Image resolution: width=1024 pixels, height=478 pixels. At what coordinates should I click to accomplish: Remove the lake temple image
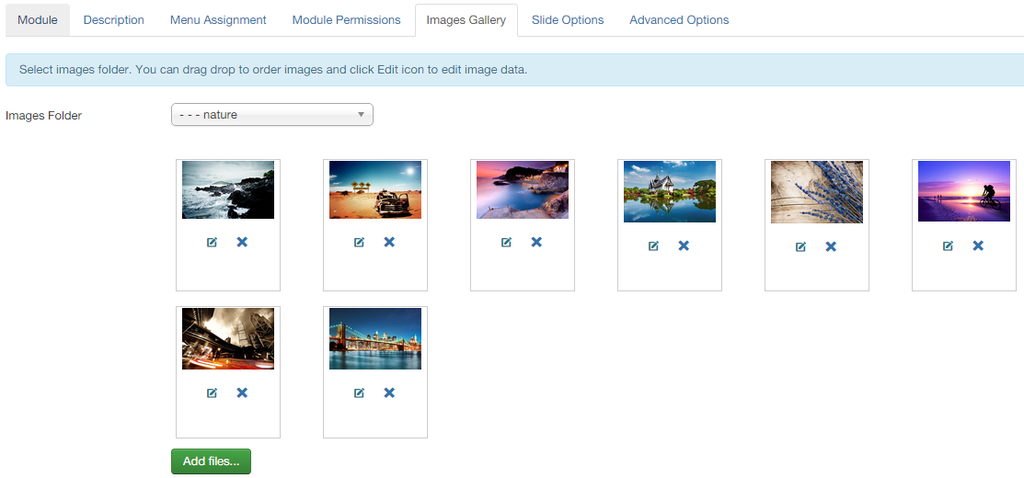click(x=684, y=246)
